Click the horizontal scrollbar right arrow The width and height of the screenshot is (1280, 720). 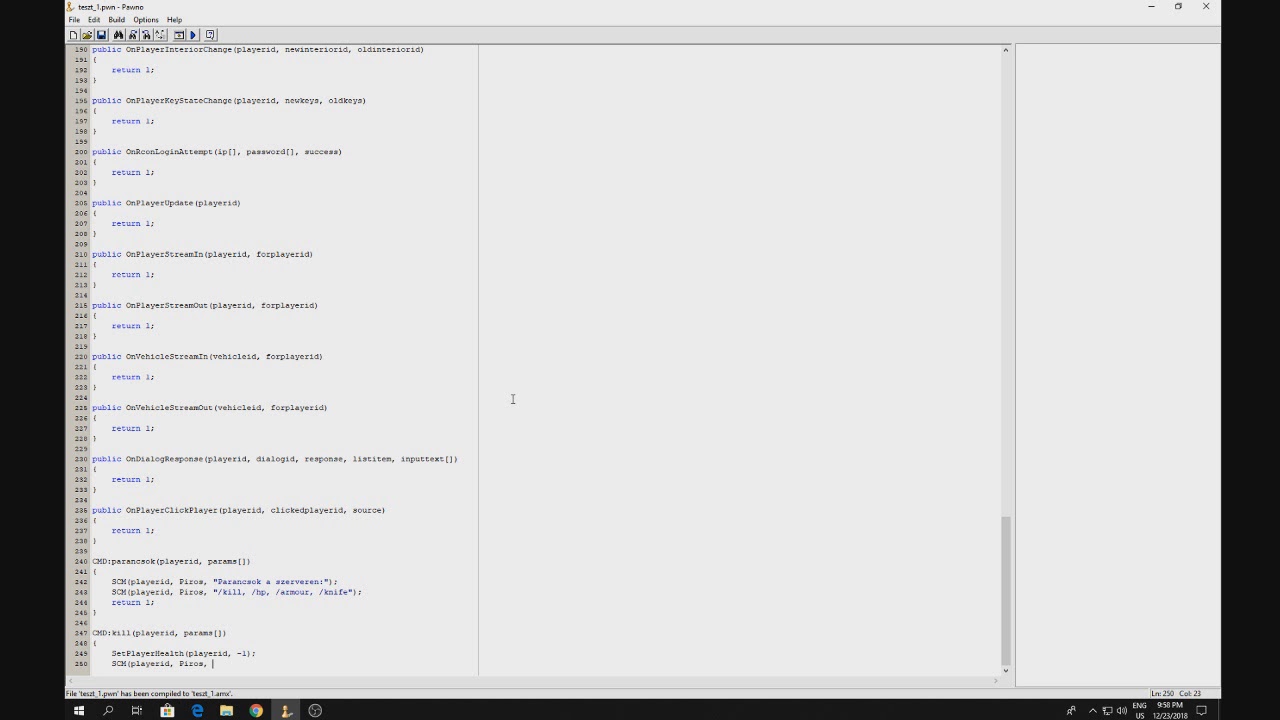tap(995, 681)
